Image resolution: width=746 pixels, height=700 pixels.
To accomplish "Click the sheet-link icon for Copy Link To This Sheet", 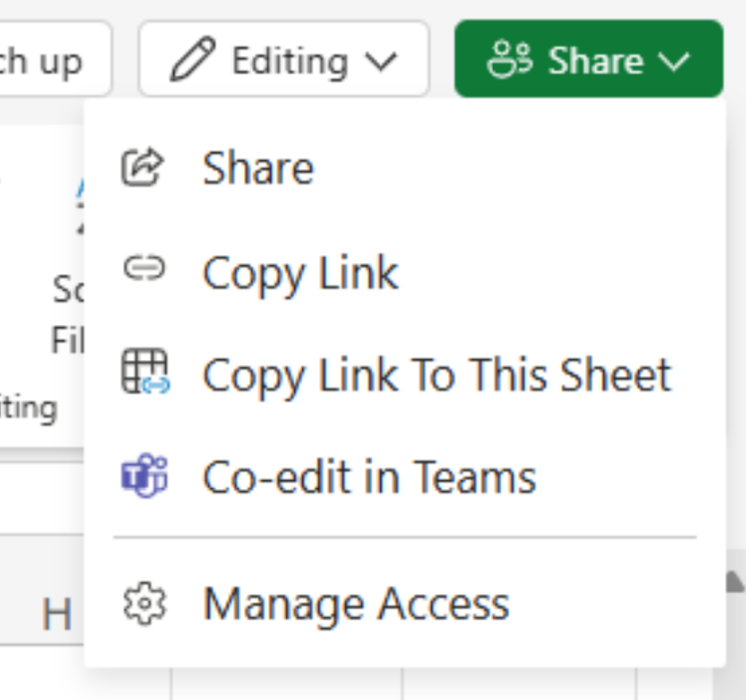I will [x=145, y=374].
